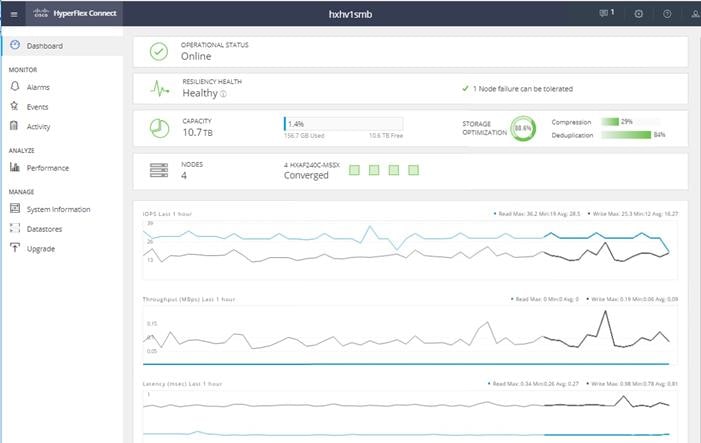
Task: Click the Throughput Last 1 hour chart
Action: click(410, 335)
